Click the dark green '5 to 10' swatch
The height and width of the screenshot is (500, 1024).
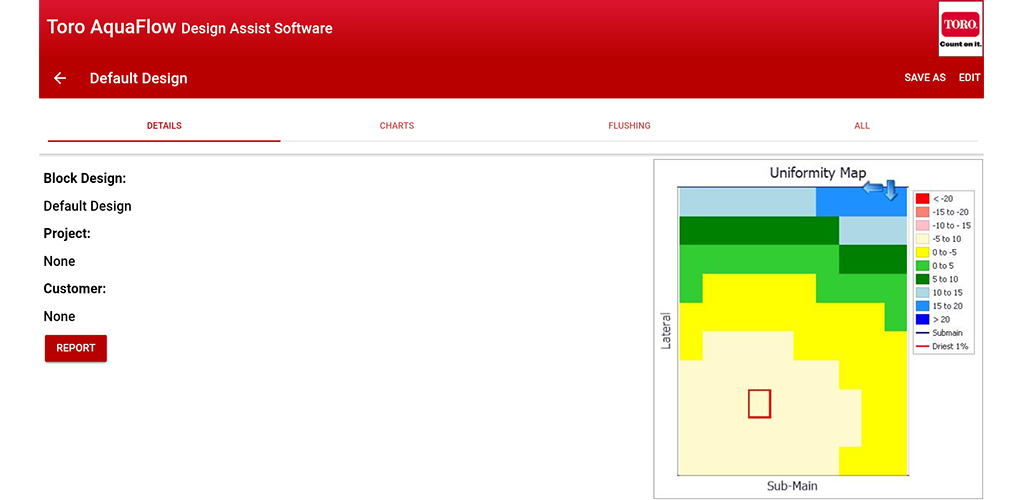[x=922, y=279]
